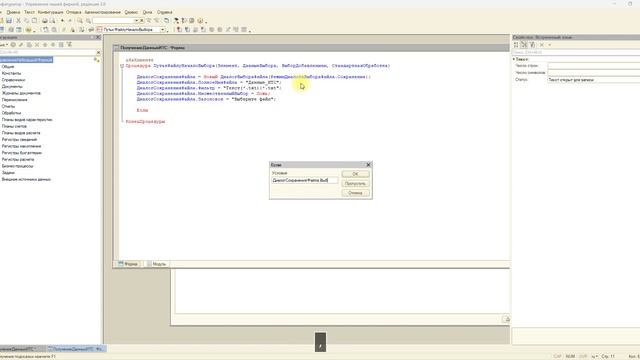Click the Условие input field in dialog

305,180
